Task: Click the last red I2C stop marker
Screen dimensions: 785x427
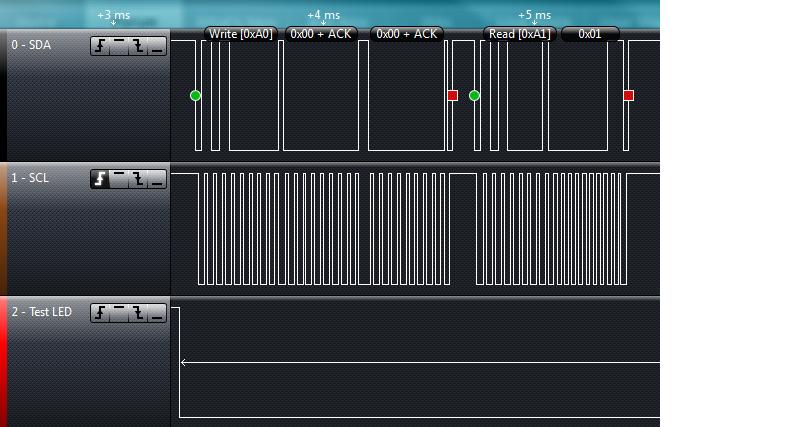Action: click(628, 95)
